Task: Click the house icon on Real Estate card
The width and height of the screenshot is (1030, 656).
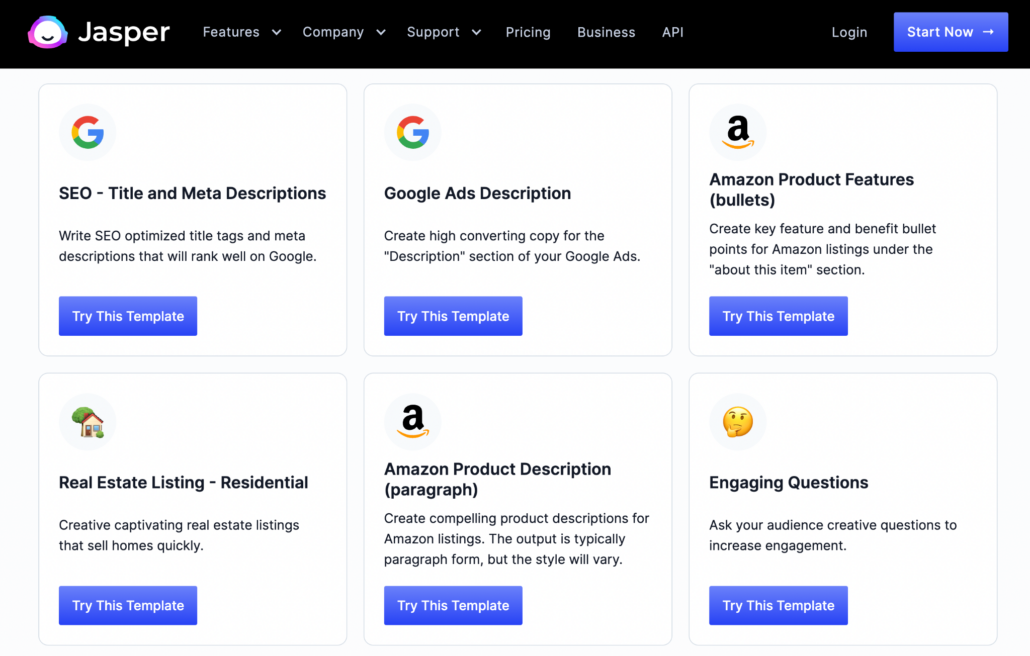Action: 88,421
